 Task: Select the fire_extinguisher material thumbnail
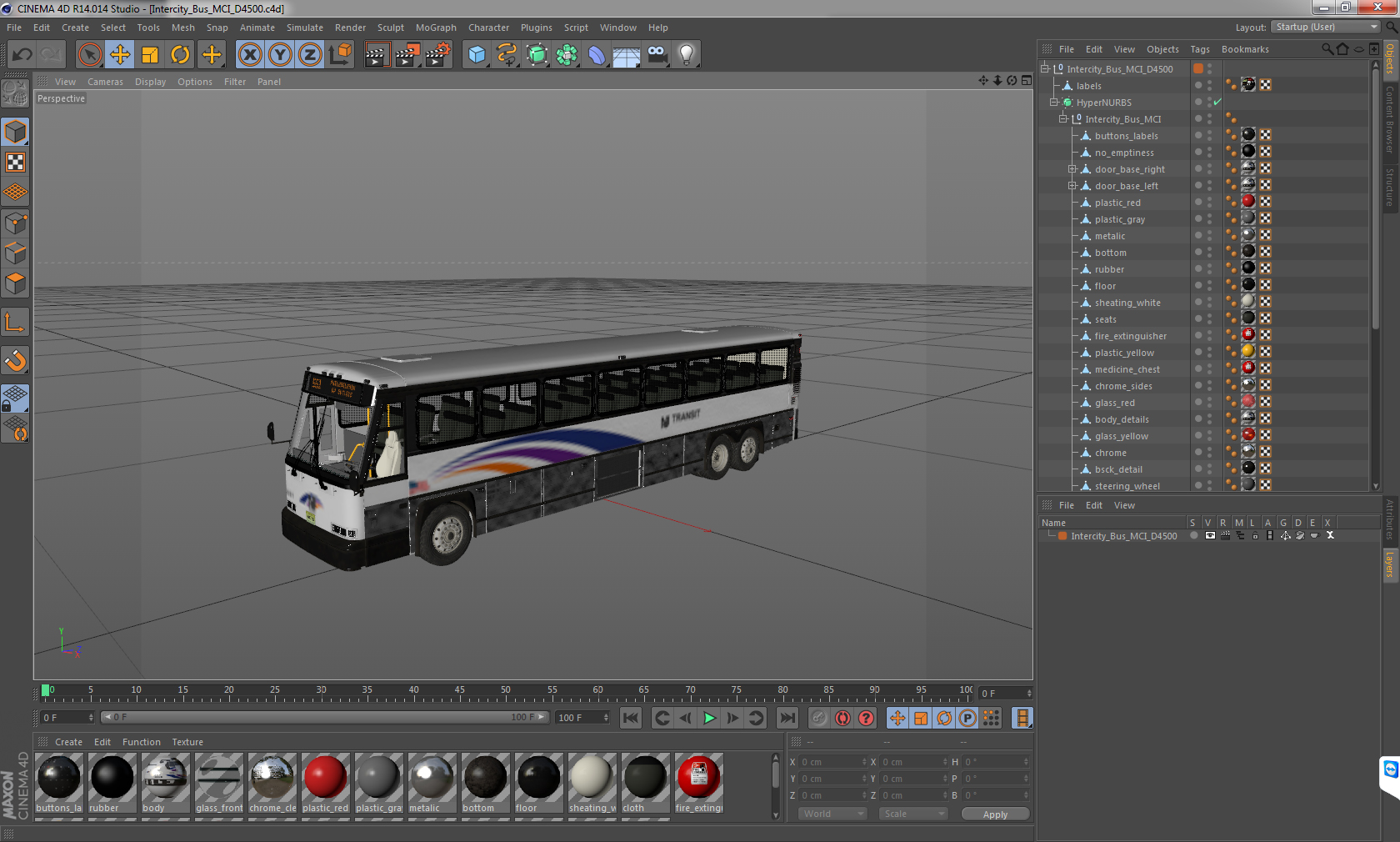pos(698,783)
